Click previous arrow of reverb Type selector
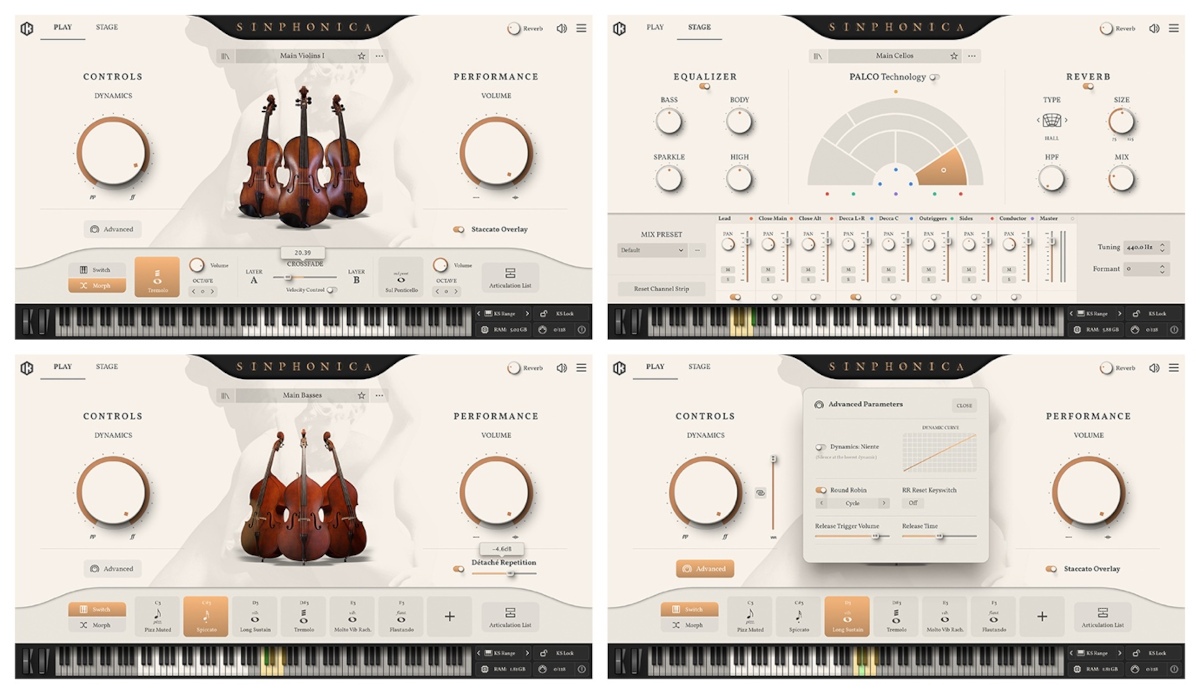 (1038, 120)
